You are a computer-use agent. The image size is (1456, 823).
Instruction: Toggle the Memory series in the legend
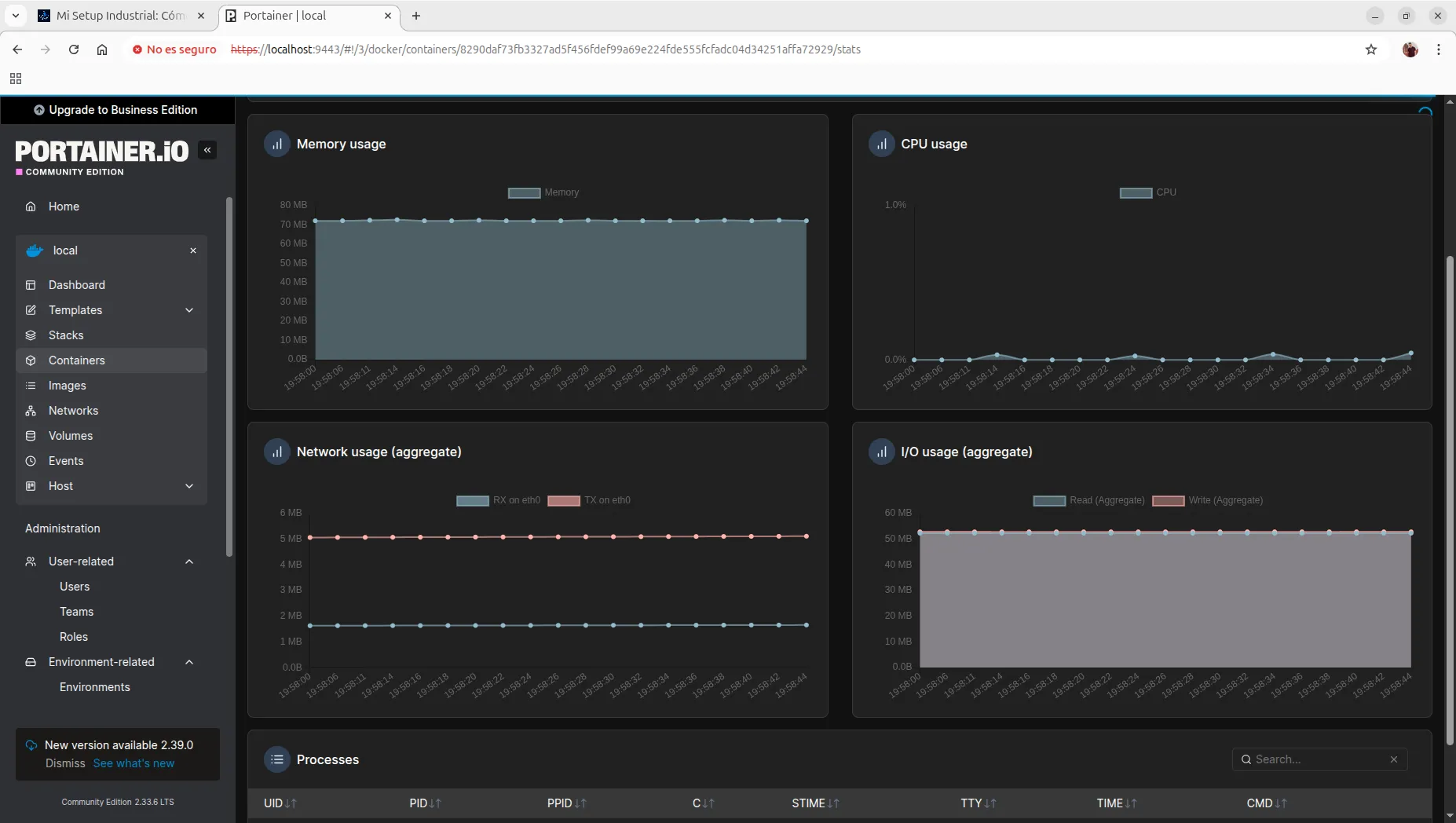click(543, 192)
